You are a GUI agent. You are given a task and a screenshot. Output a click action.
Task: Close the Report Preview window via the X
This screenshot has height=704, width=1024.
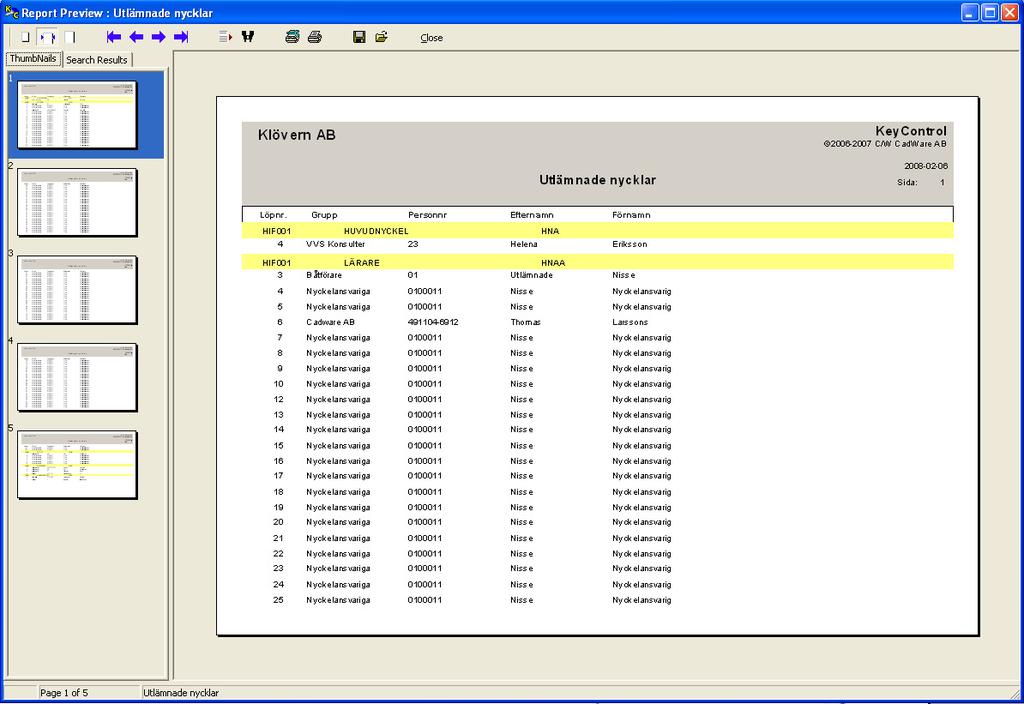1010,12
